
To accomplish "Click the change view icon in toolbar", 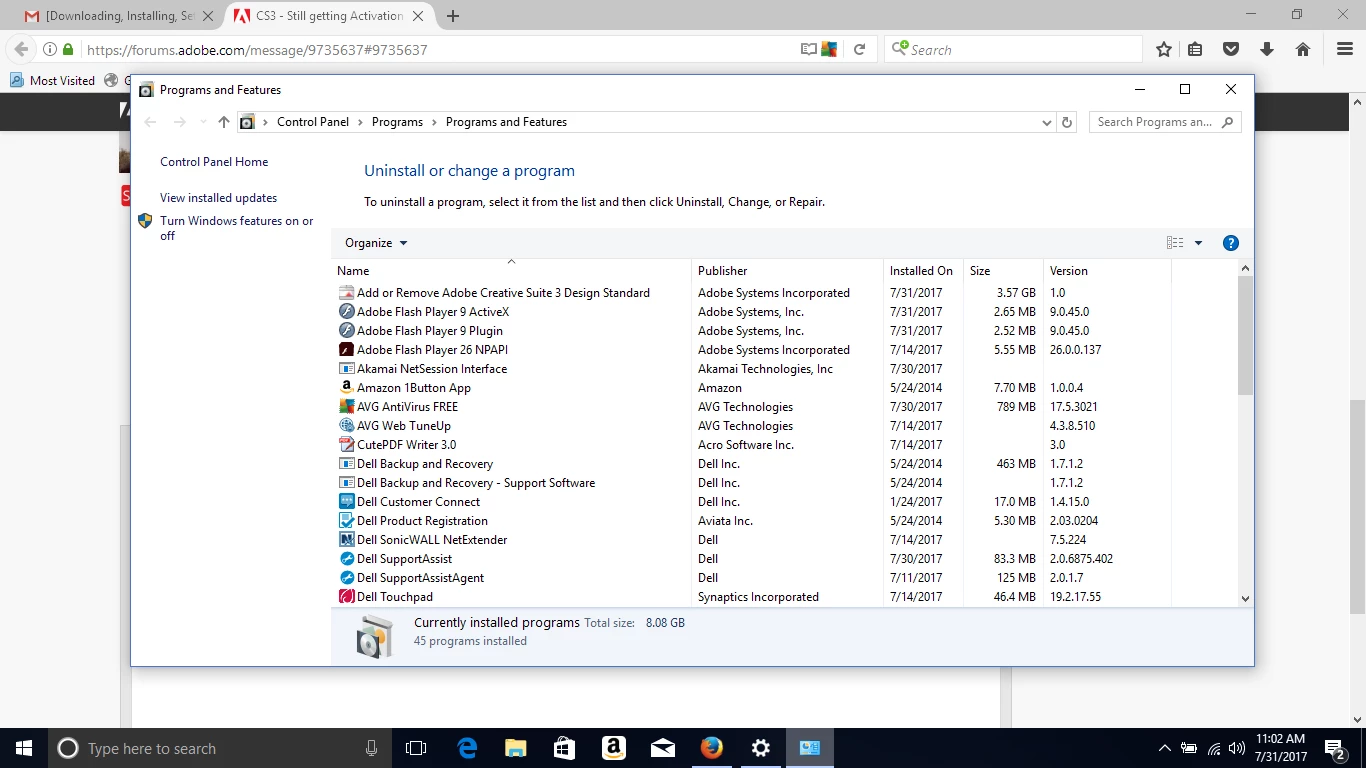I will [x=1175, y=243].
